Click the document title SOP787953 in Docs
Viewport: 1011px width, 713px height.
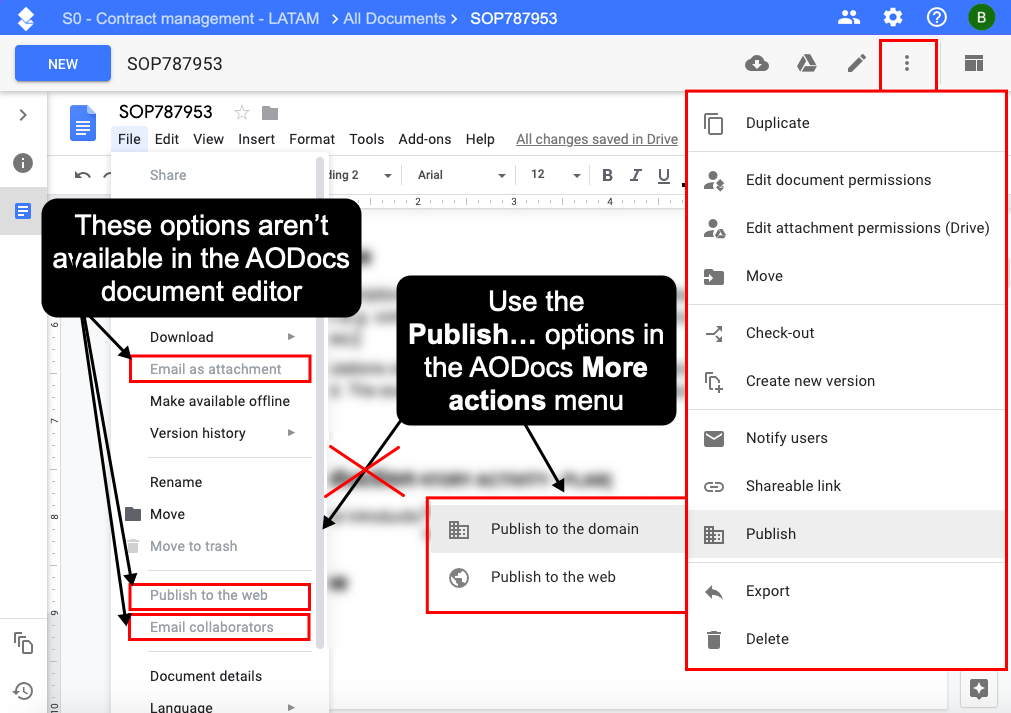pos(166,112)
